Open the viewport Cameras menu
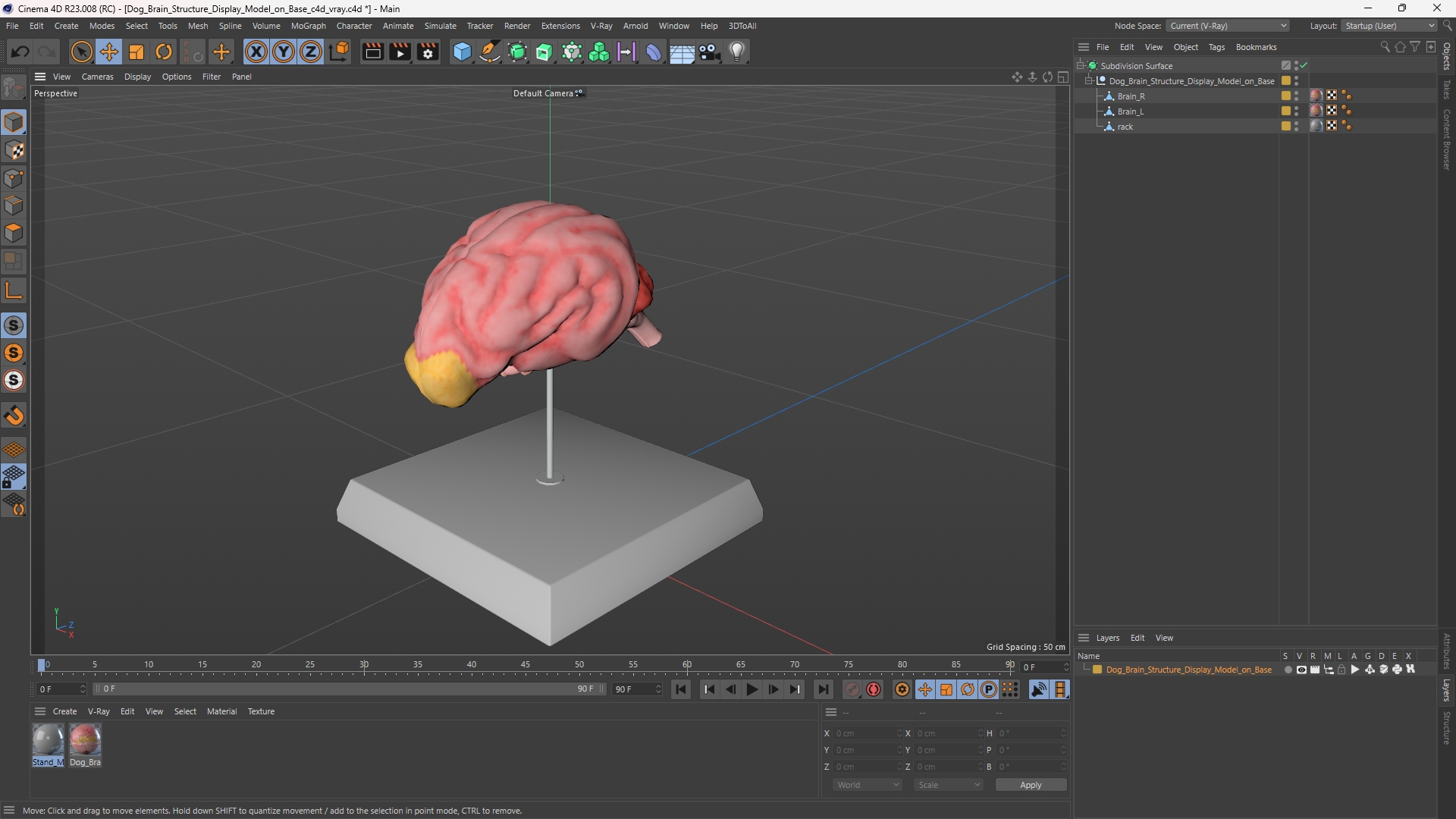1456x819 pixels. [x=97, y=77]
